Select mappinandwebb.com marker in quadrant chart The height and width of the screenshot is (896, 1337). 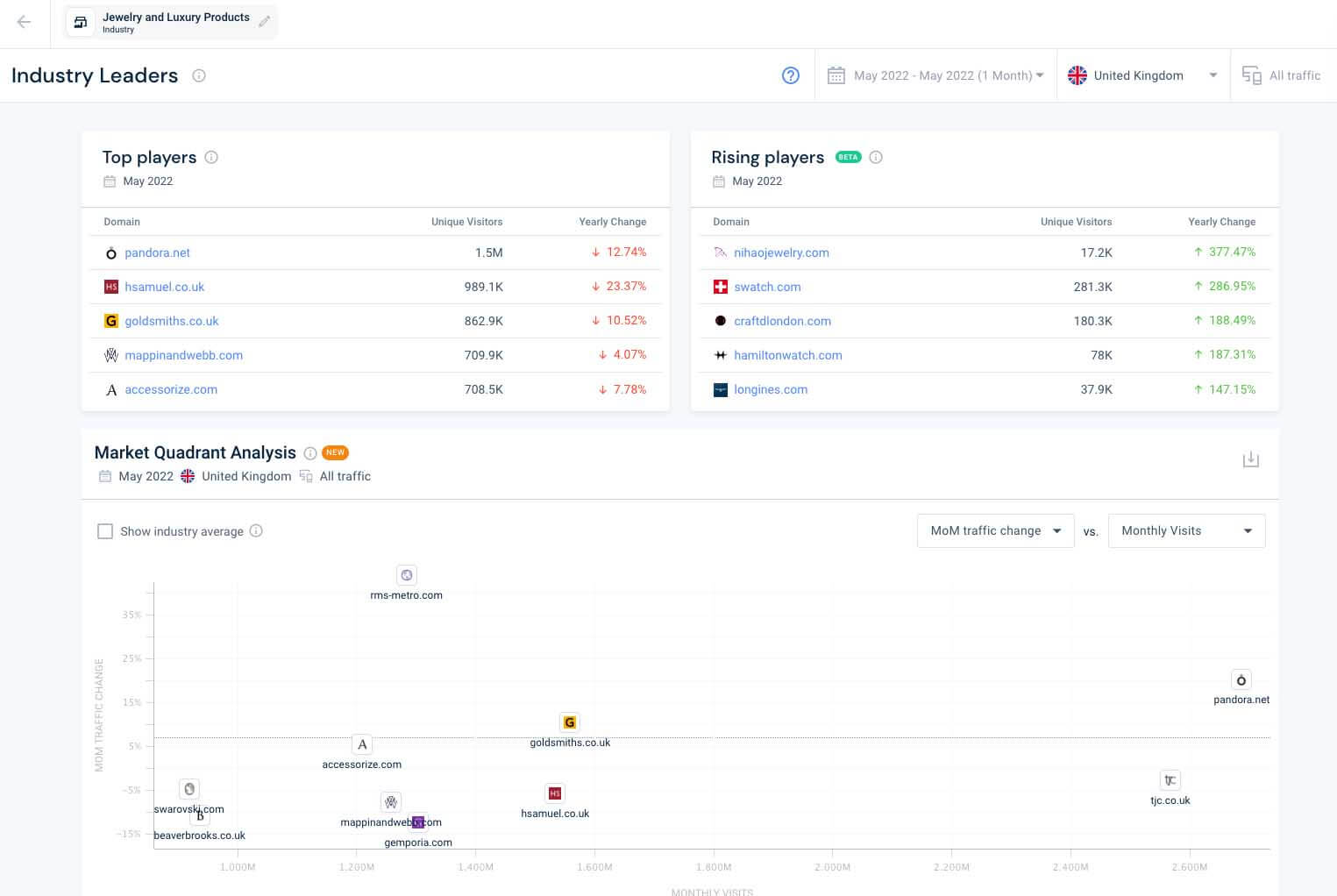click(391, 802)
